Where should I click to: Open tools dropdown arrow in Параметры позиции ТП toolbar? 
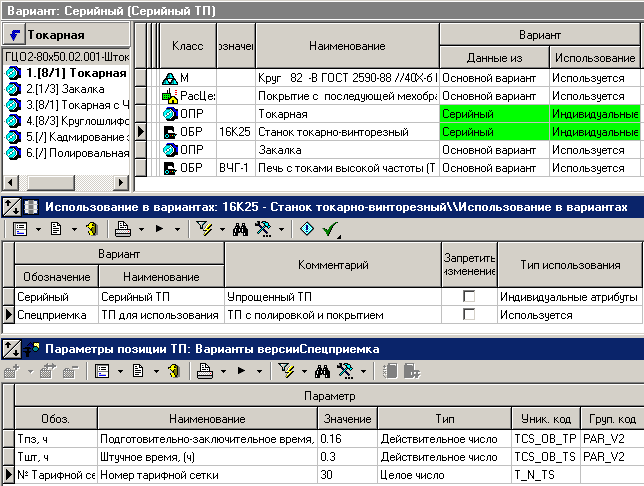(x=363, y=371)
